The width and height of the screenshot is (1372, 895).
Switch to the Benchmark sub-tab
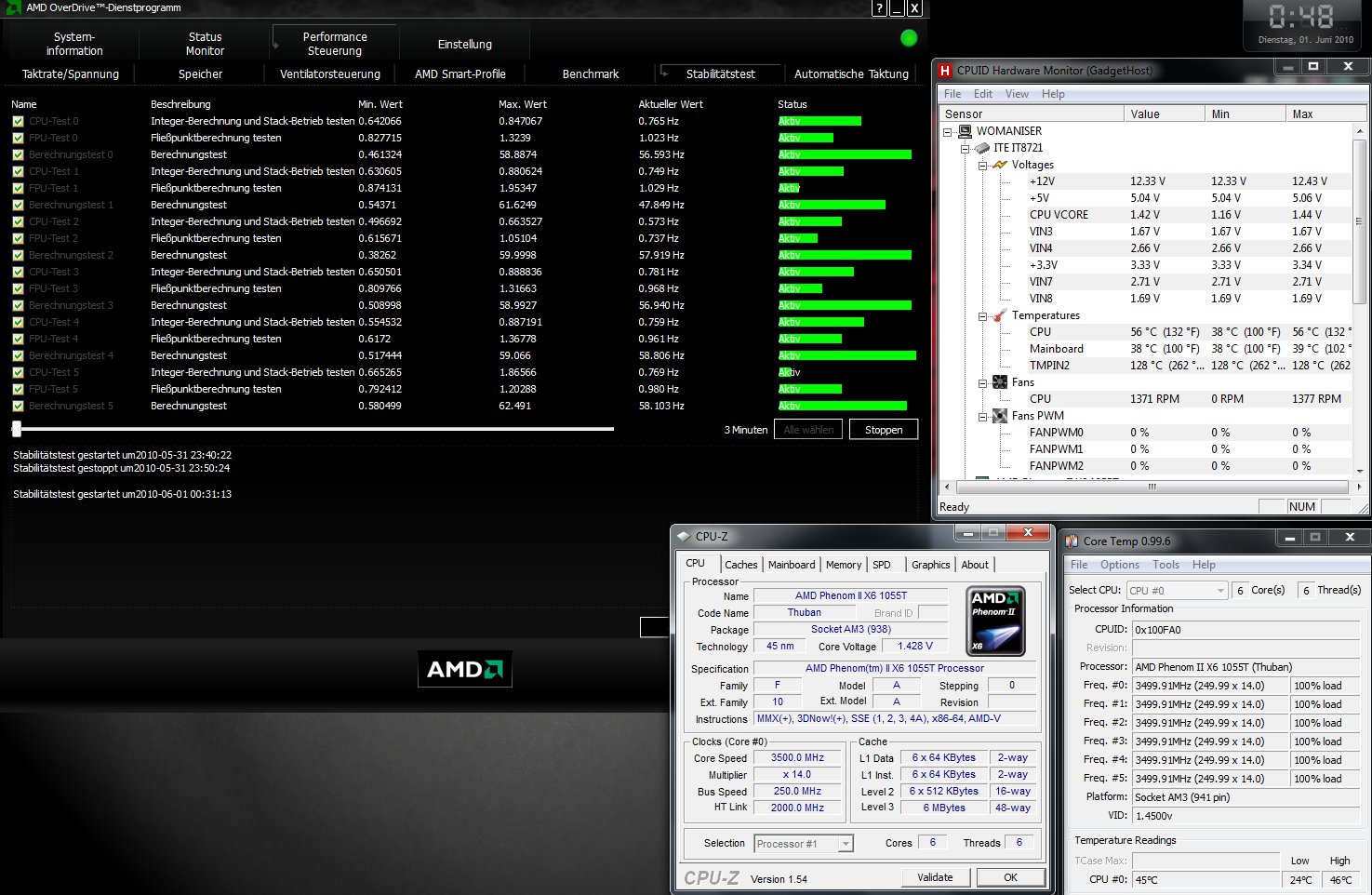click(x=591, y=73)
